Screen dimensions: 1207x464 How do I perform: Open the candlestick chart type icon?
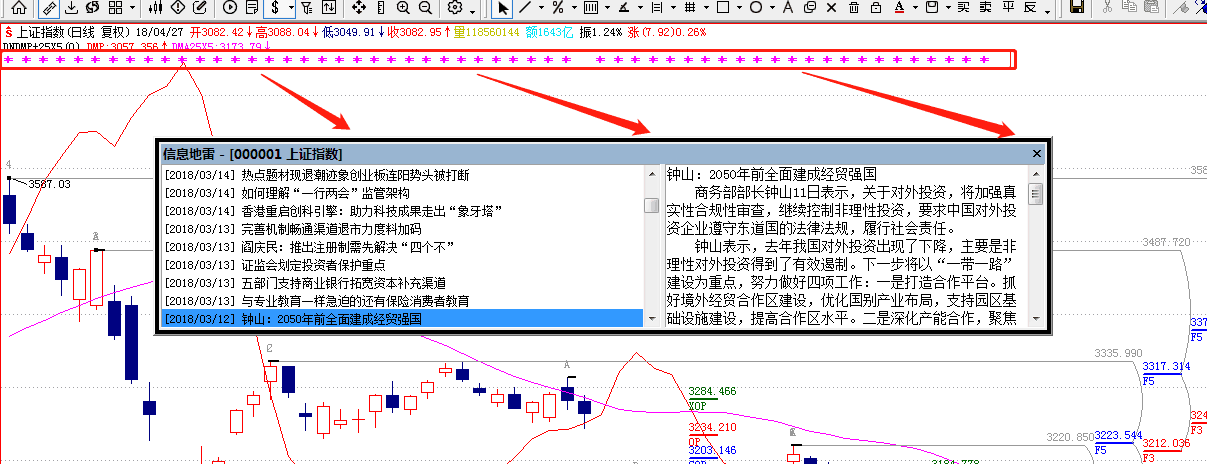point(154,8)
